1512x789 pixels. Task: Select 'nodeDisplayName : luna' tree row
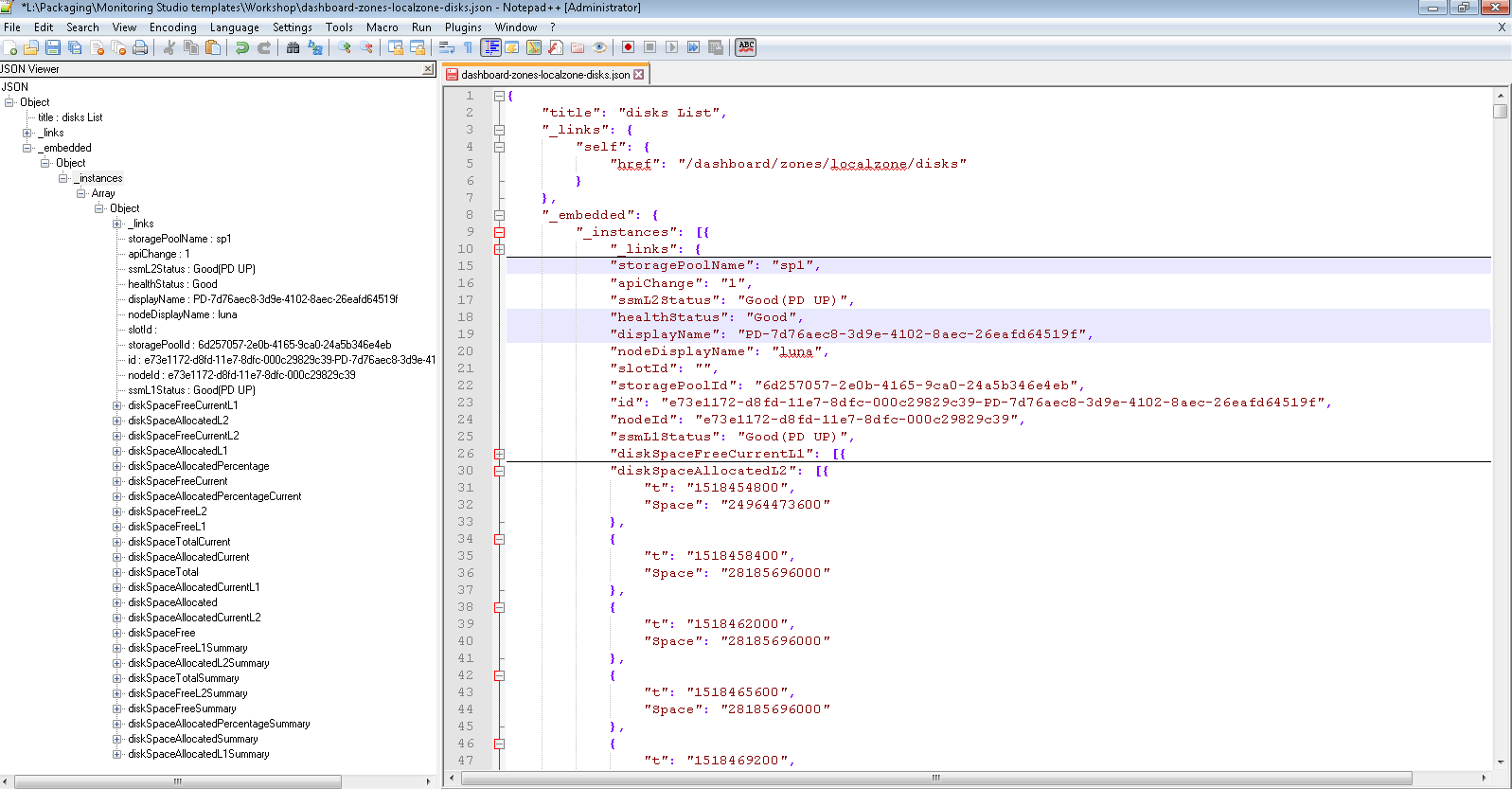click(x=183, y=314)
